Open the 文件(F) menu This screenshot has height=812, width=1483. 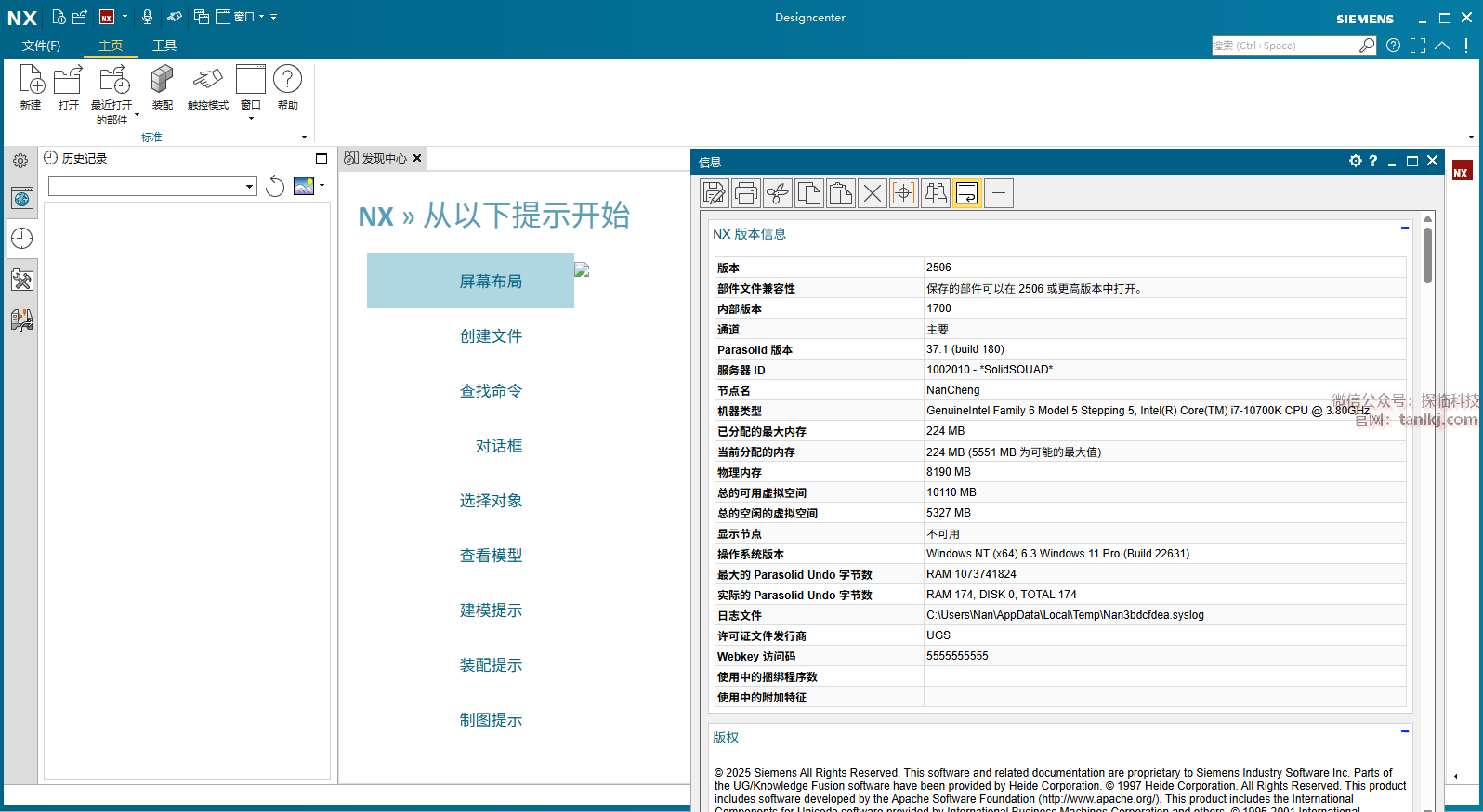pyautogui.click(x=41, y=46)
